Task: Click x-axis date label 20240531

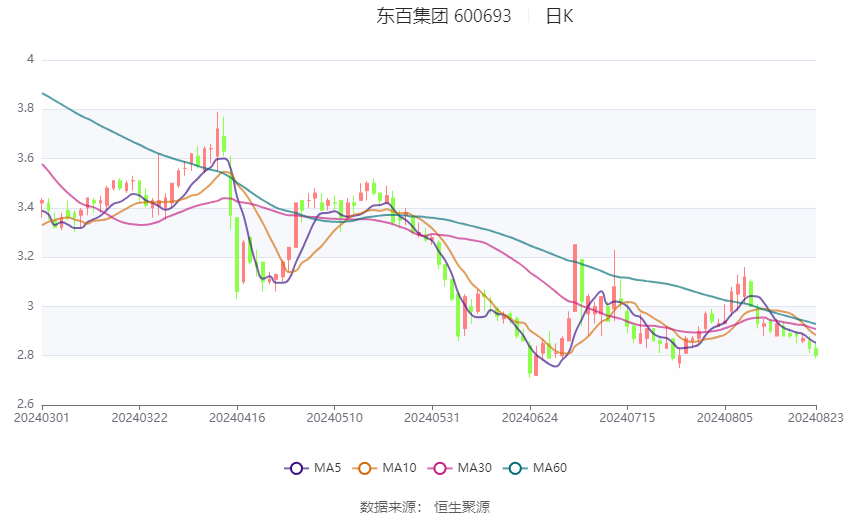Action: point(432,418)
